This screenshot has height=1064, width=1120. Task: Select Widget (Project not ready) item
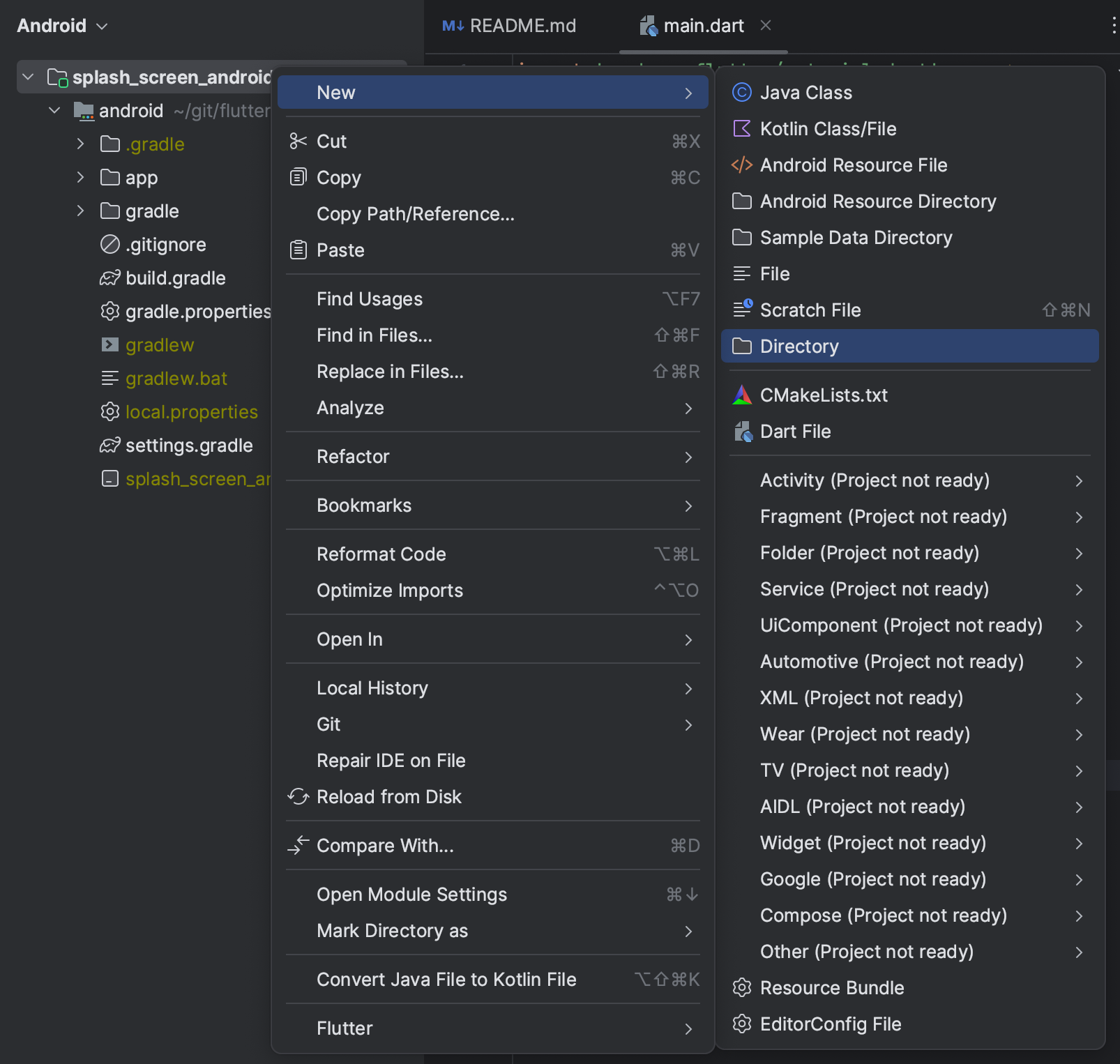pos(910,843)
